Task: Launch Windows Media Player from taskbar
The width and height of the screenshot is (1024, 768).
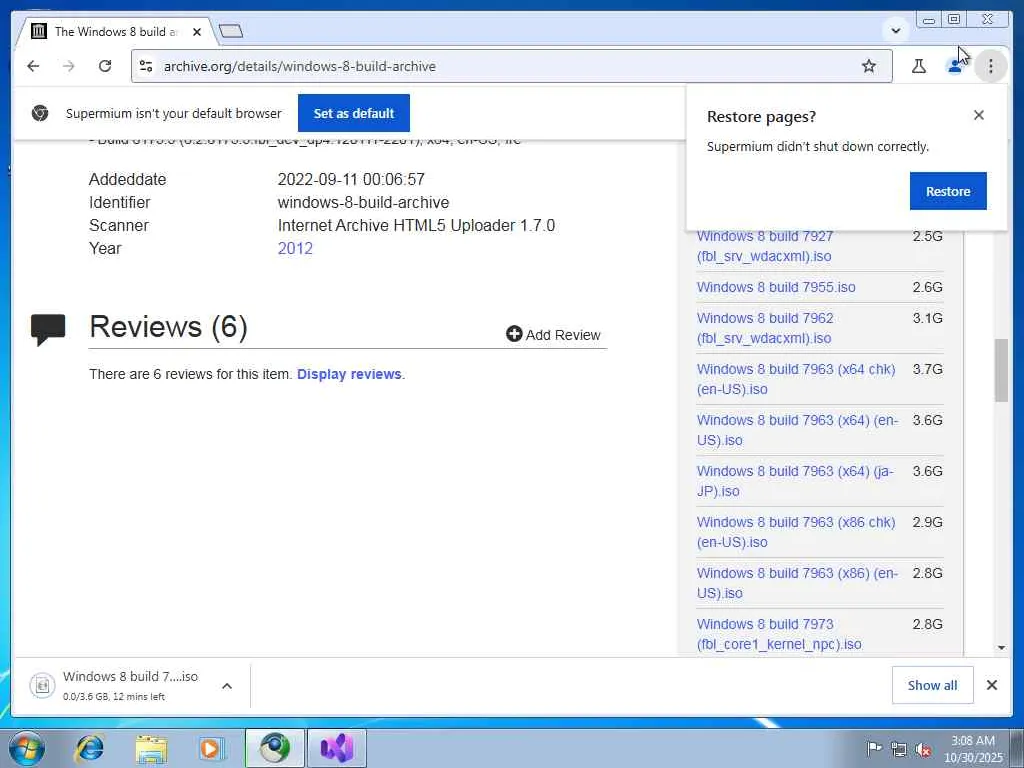Action: [x=210, y=748]
